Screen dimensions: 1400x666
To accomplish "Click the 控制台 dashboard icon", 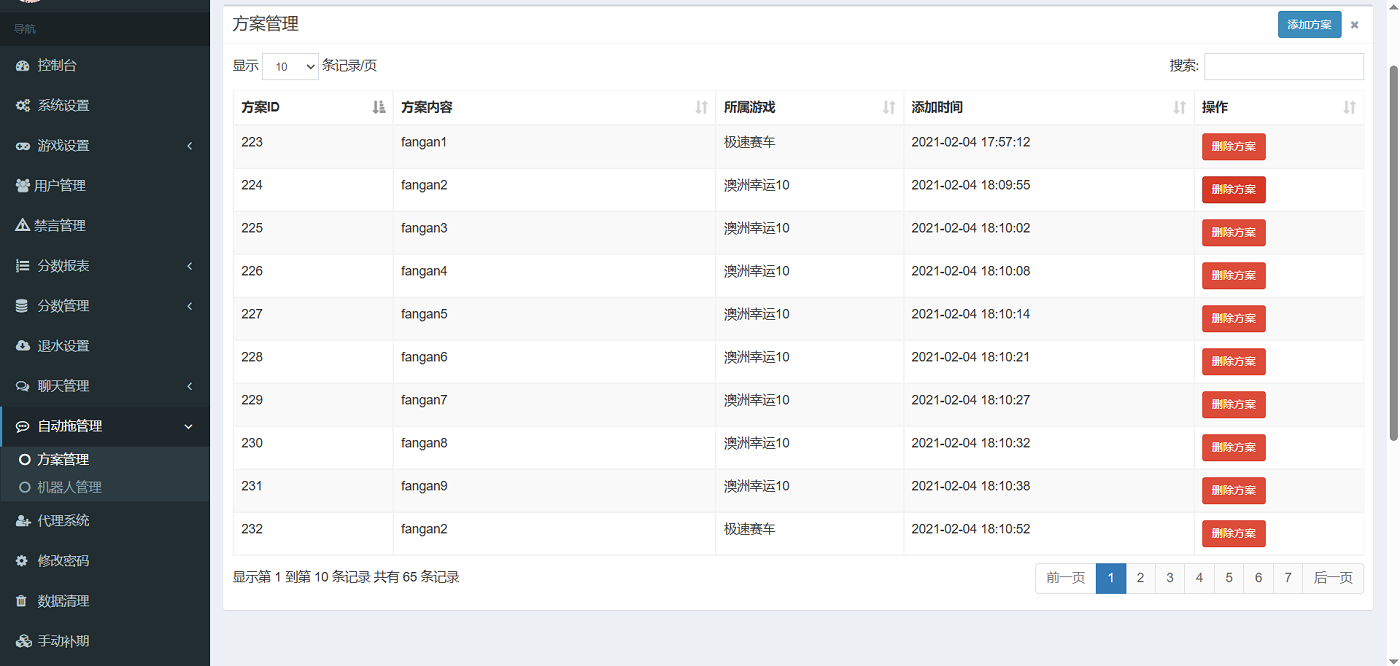I will (23, 66).
